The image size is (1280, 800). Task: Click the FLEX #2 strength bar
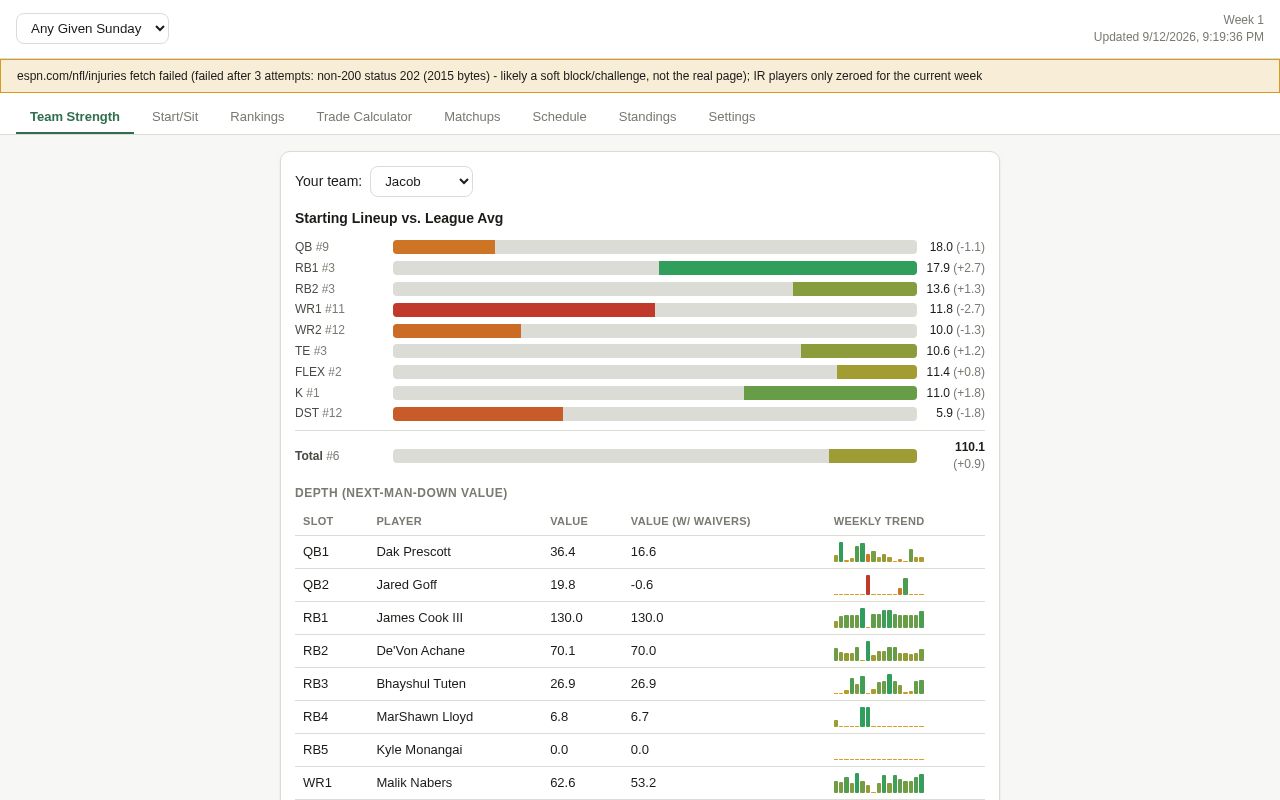click(x=655, y=372)
